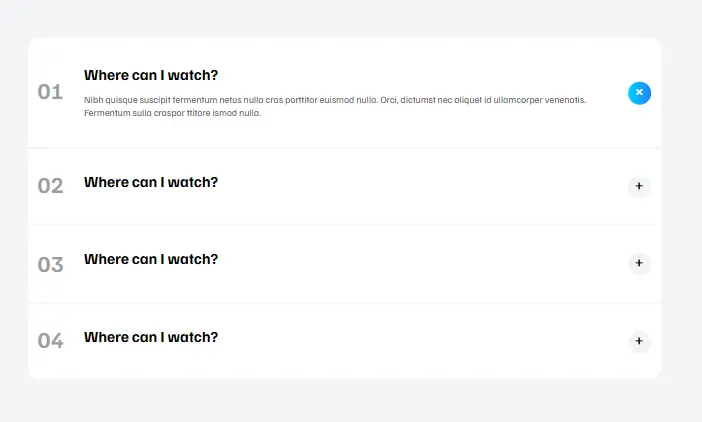This screenshot has height=422, width=702.
Task: Open question 04 with its plus icon
Action: click(x=639, y=342)
